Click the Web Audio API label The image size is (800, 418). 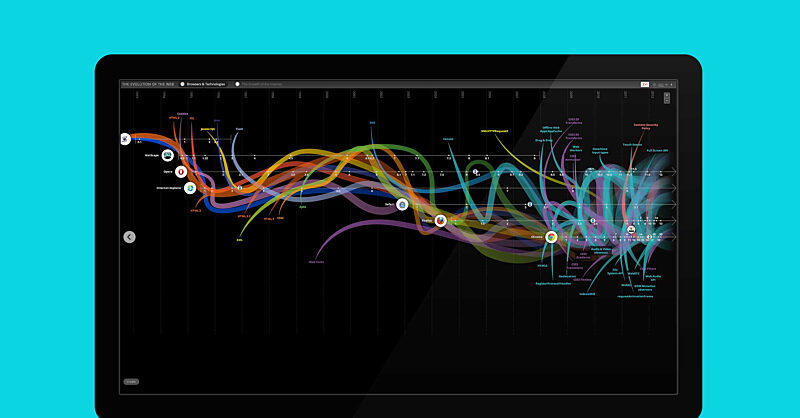pyautogui.click(x=653, y=278)
